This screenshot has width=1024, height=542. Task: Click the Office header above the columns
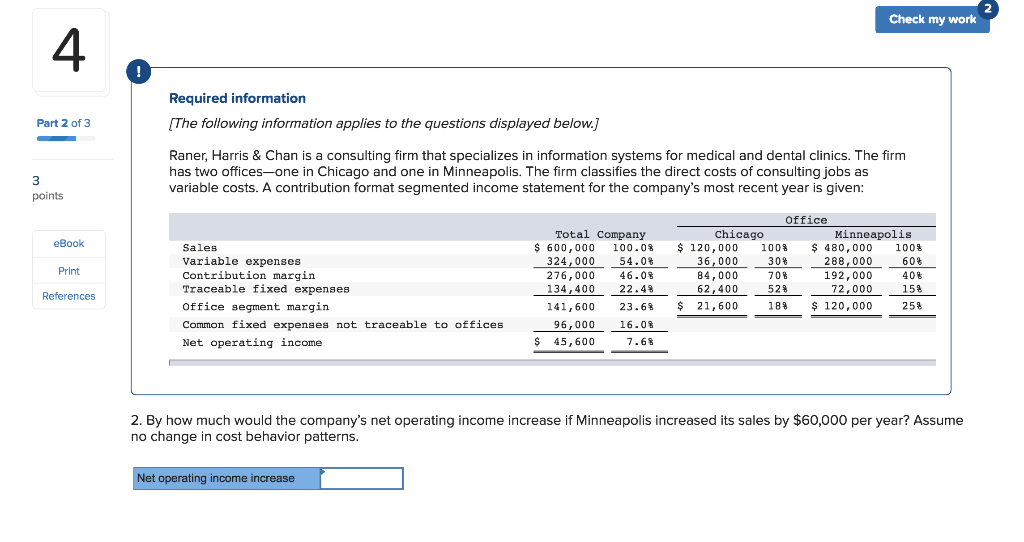pos(806,220)
